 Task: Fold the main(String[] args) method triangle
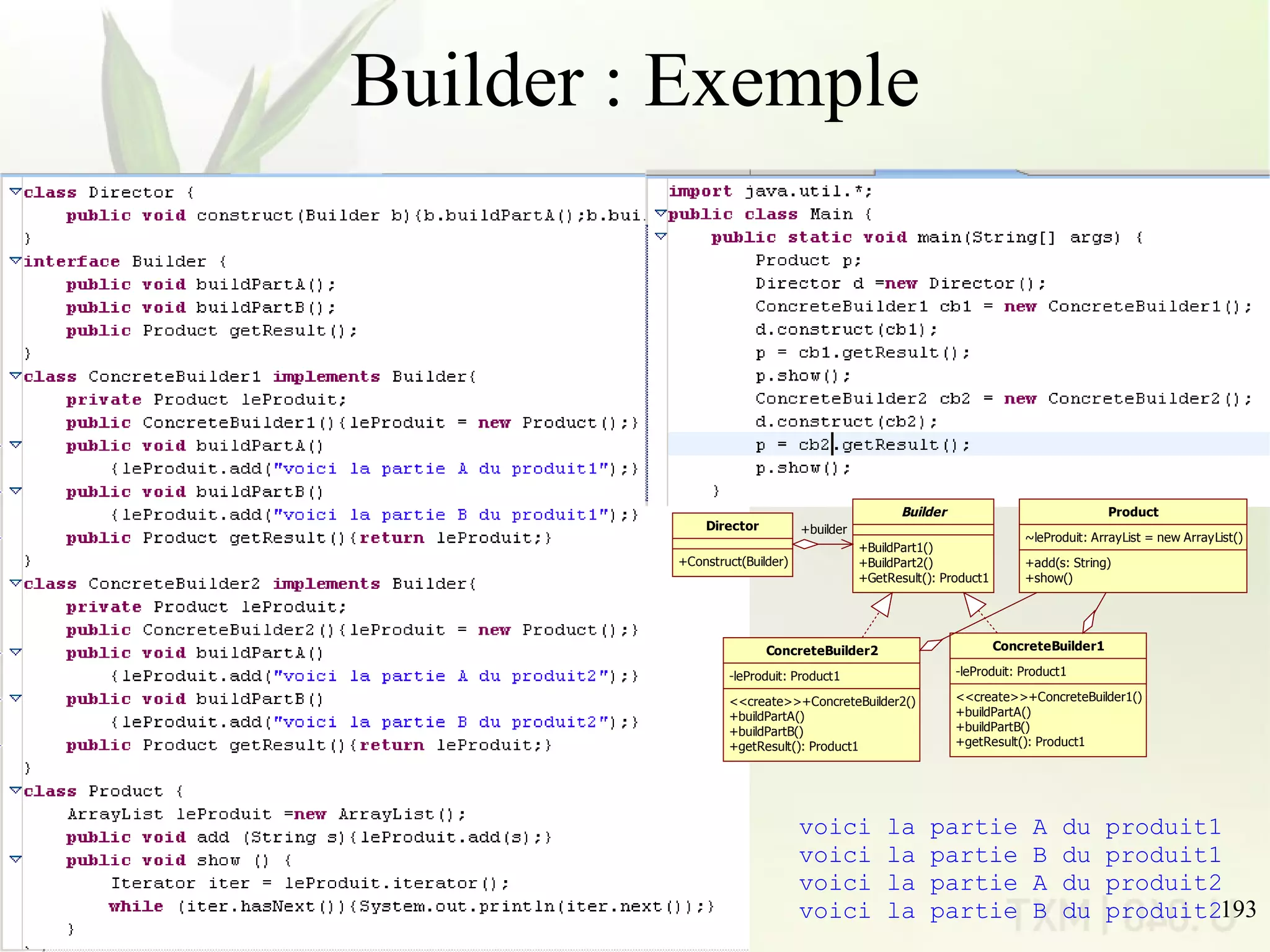(x=661, y=236)
